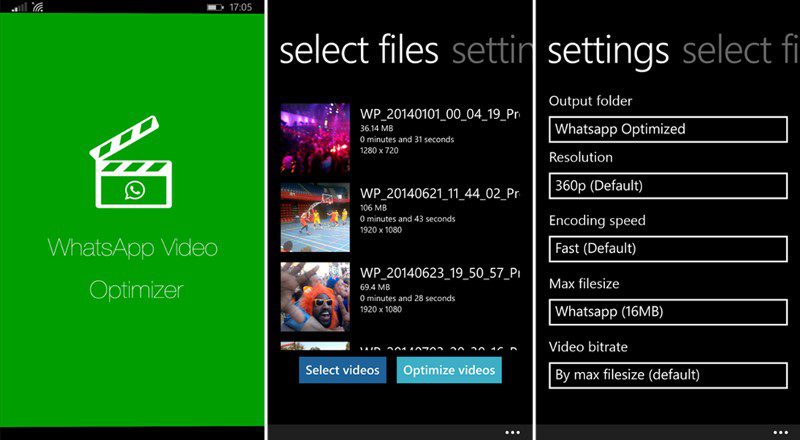Screen dimensions: 800x440
Task: Open the Resolution 360p (Default) dropdown
Action: 668,186
